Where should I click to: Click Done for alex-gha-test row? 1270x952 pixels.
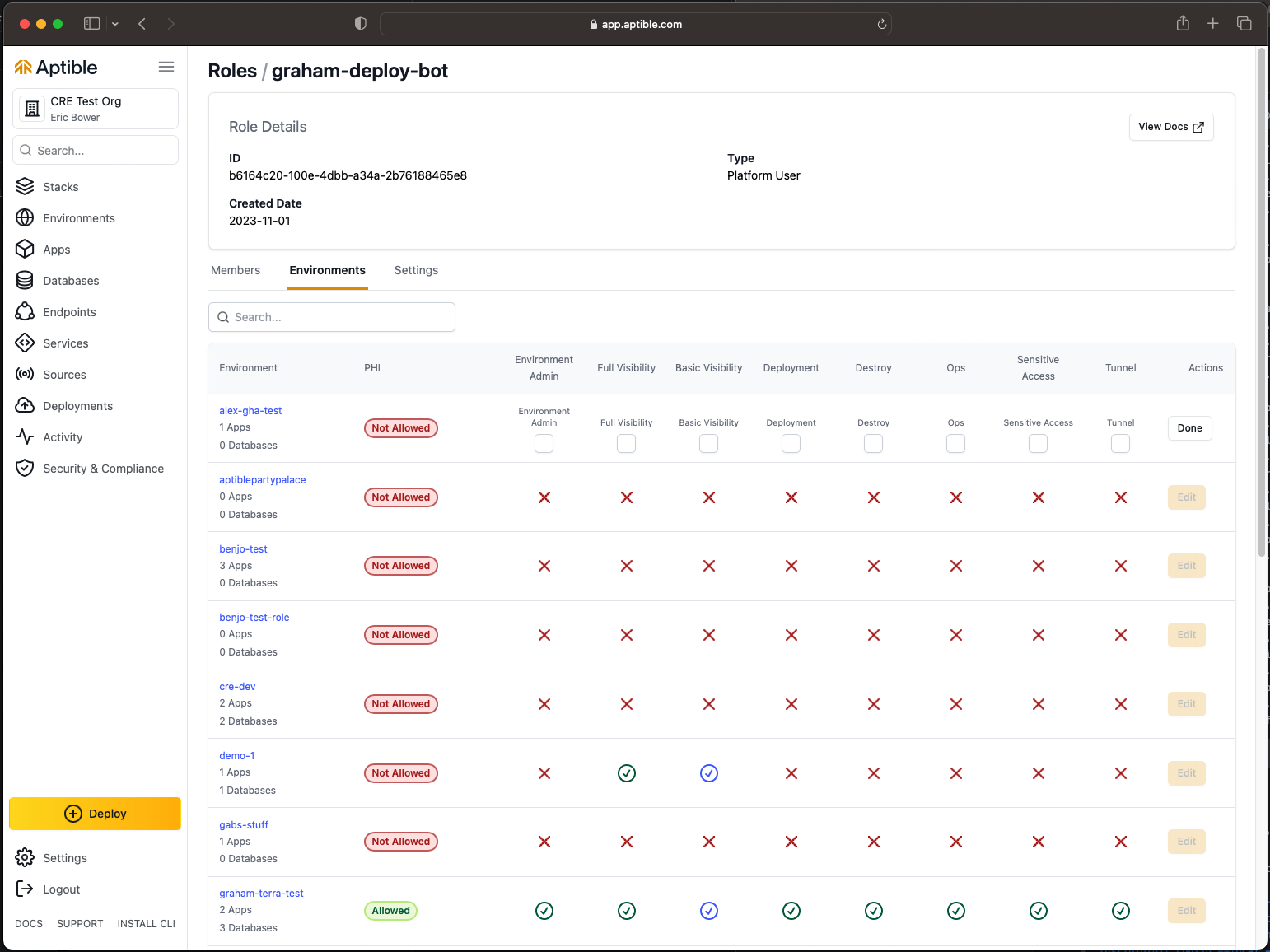[1189, 428]
